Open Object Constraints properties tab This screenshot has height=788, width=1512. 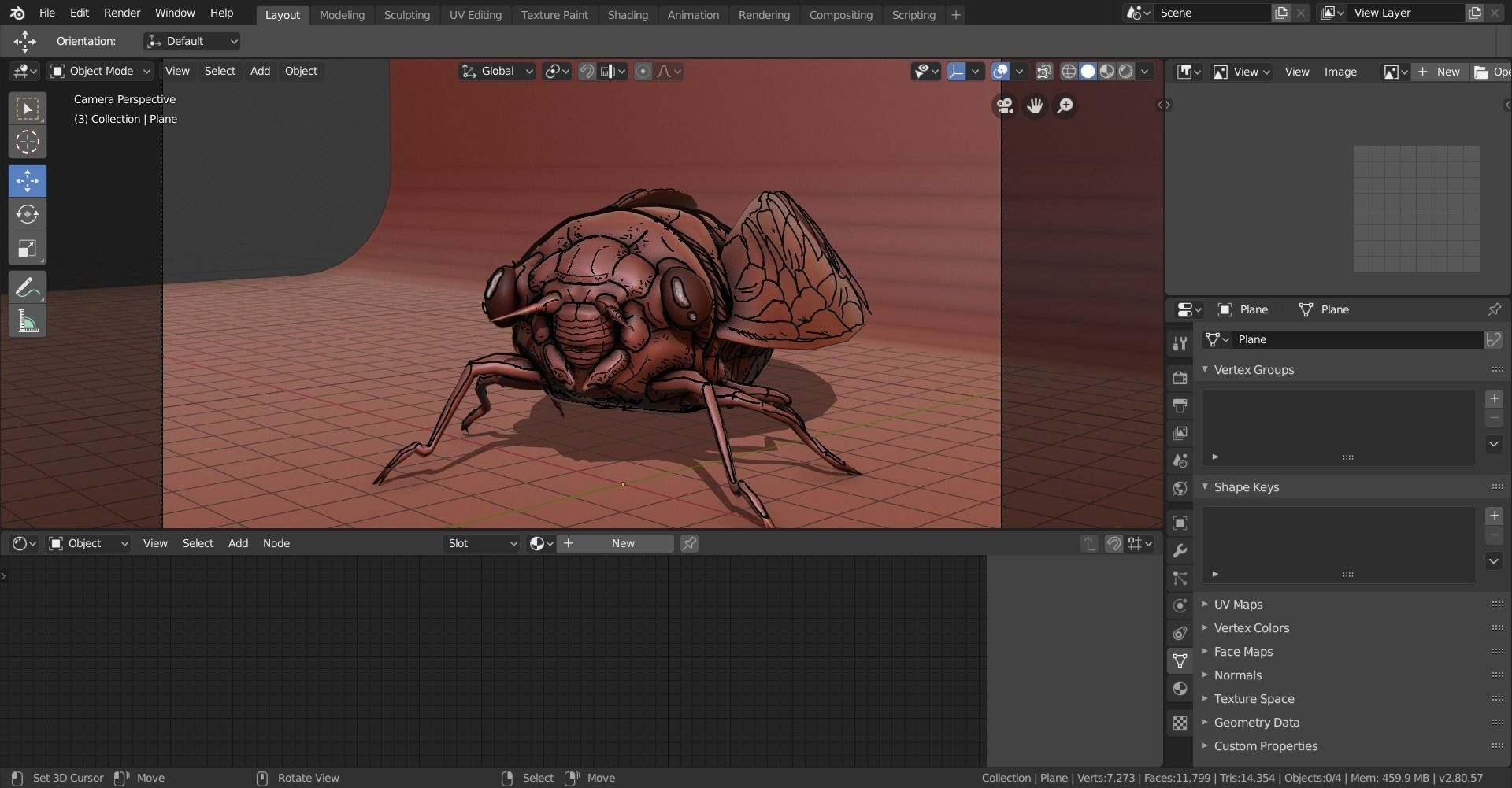tap(1180, 633)
